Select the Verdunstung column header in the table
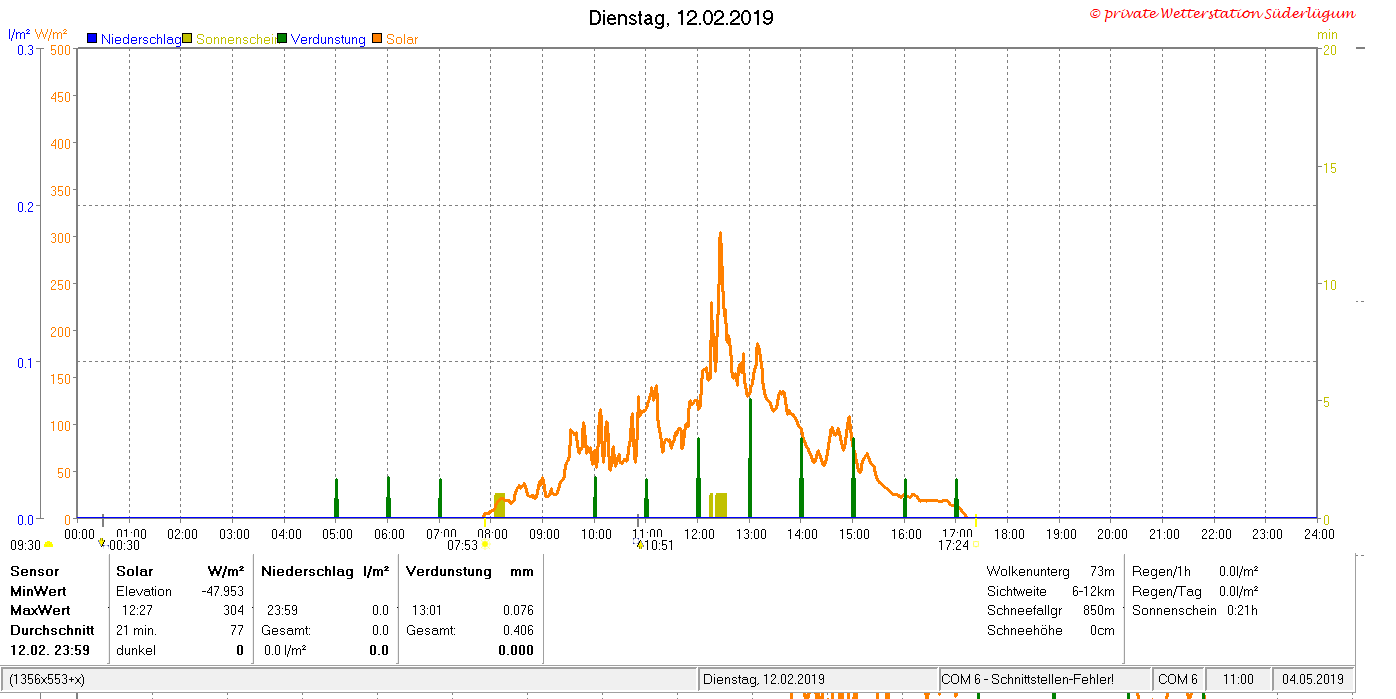The height and width of the screenshot is (699, 1396). 449,571
